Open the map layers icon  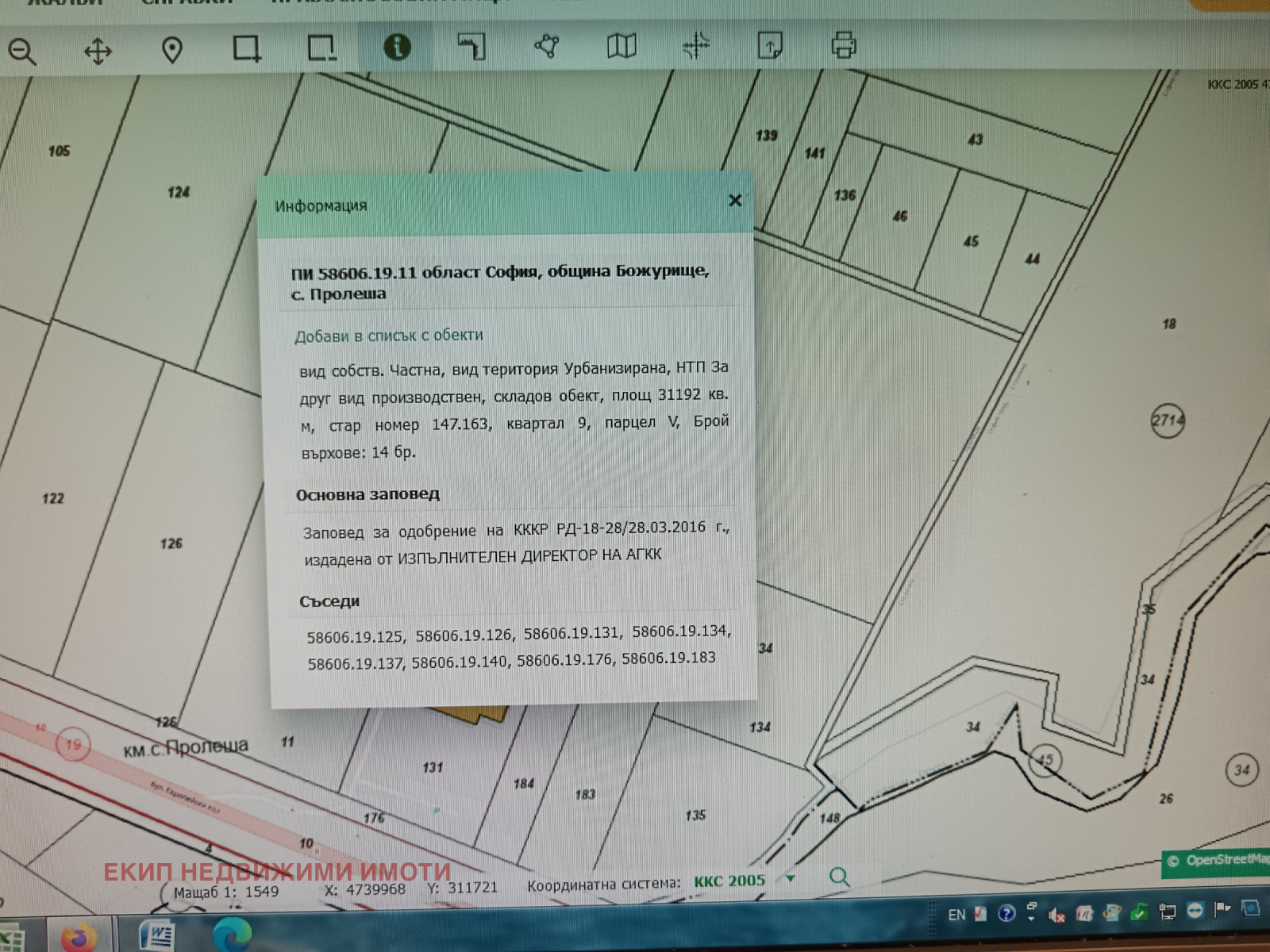pos(622,45)
